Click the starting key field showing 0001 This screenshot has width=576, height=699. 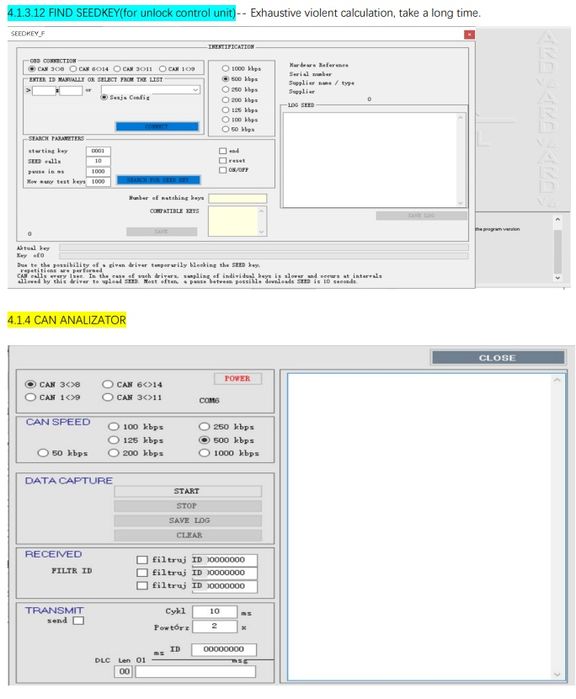click(98, 151)
